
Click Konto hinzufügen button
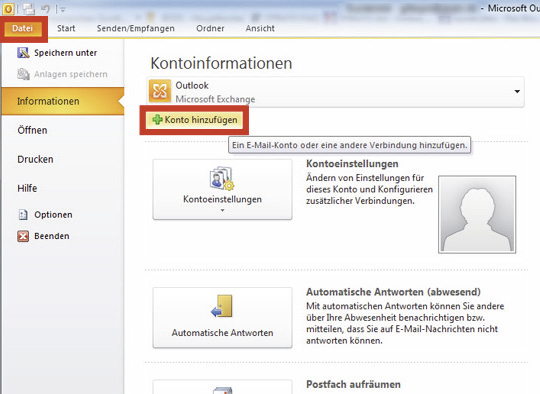point(194,120)
